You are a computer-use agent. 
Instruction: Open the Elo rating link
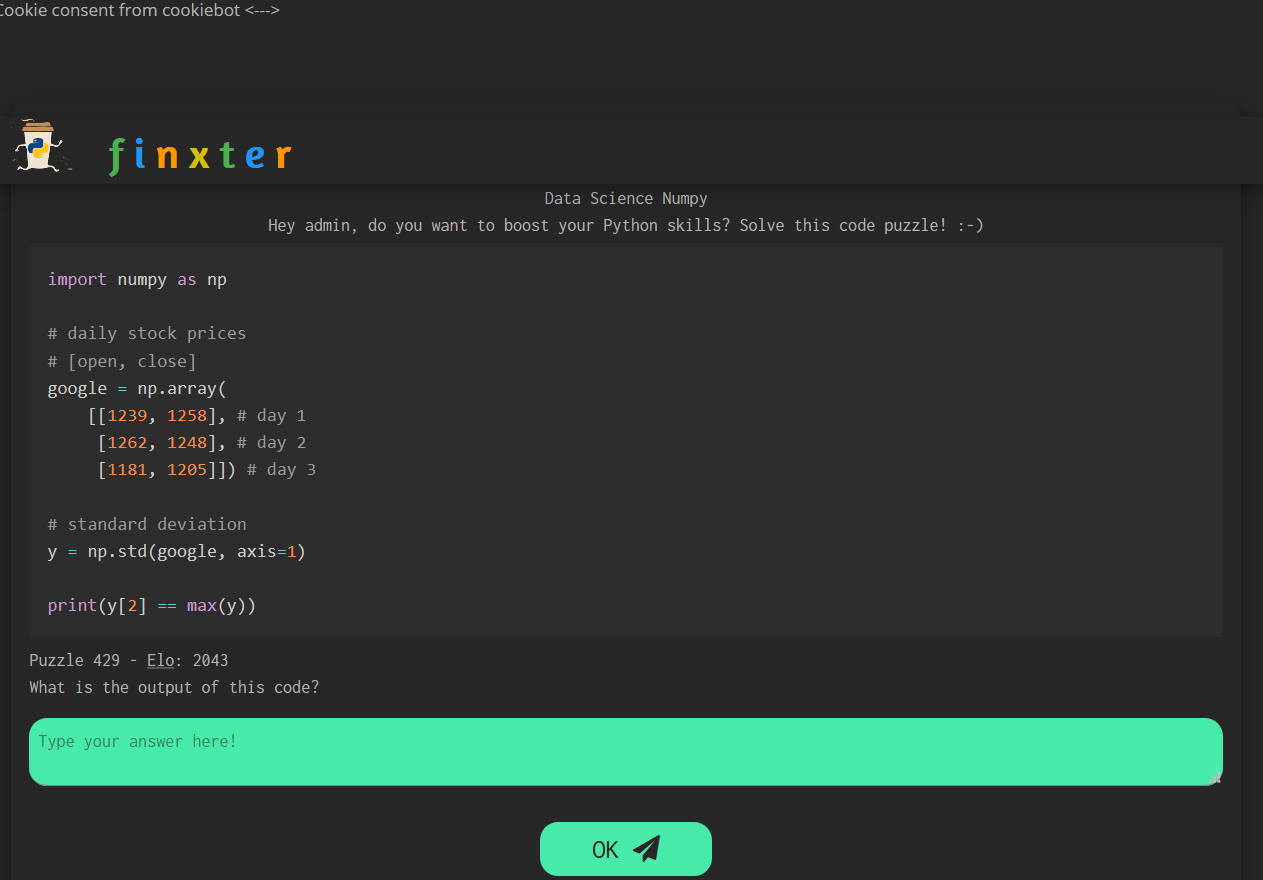[160, 660]
